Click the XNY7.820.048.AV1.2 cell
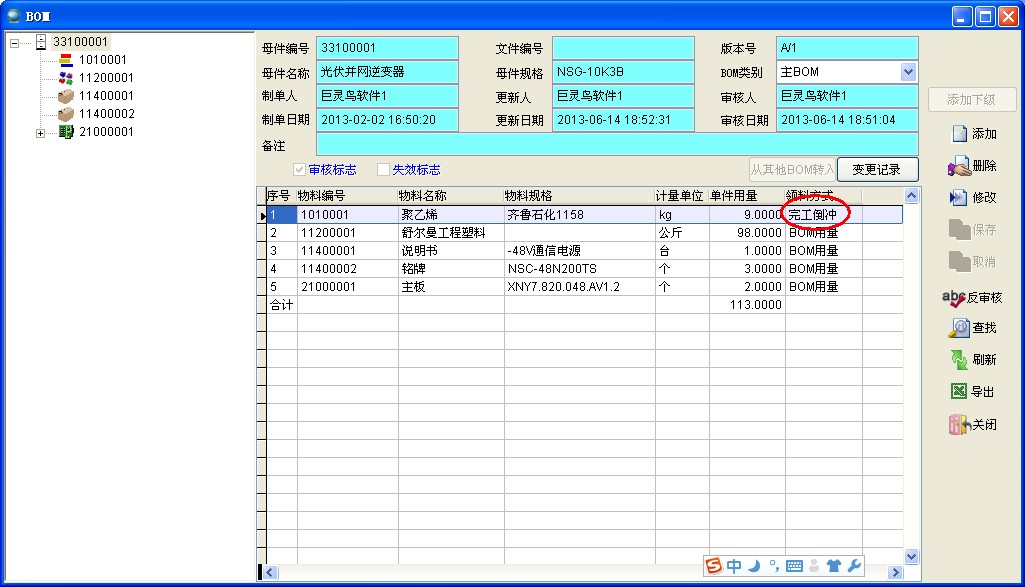The image size is (1025, 587). (x=579, y=287)
